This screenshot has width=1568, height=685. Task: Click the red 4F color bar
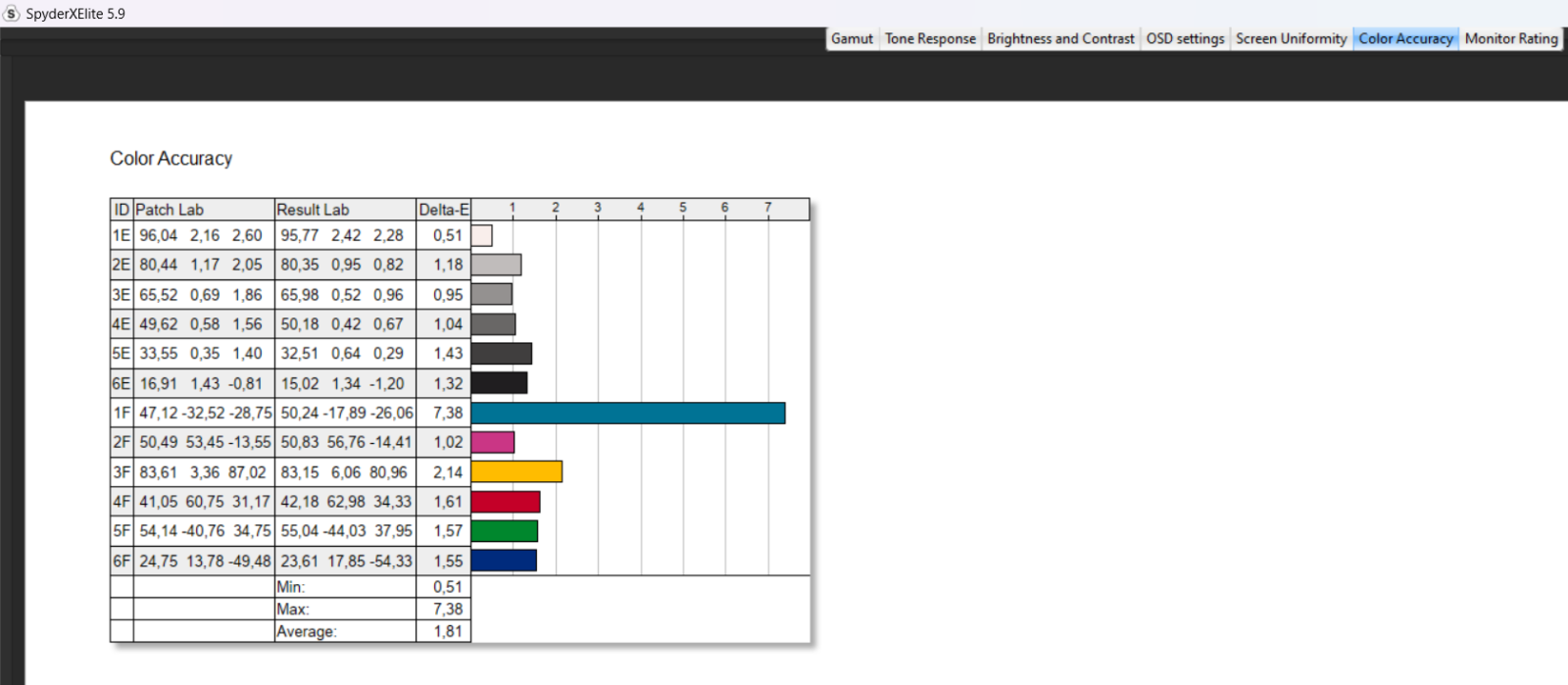(506, 502)
